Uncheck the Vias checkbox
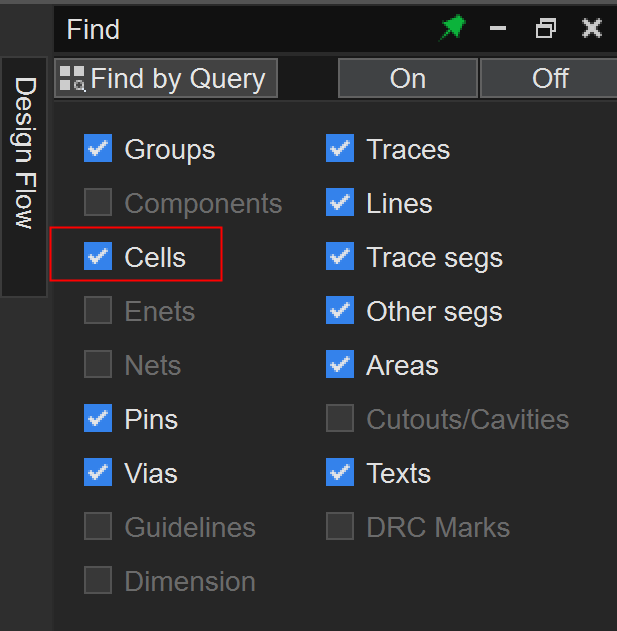The width and height of the screenshot is (617, 631). [98, 473]
